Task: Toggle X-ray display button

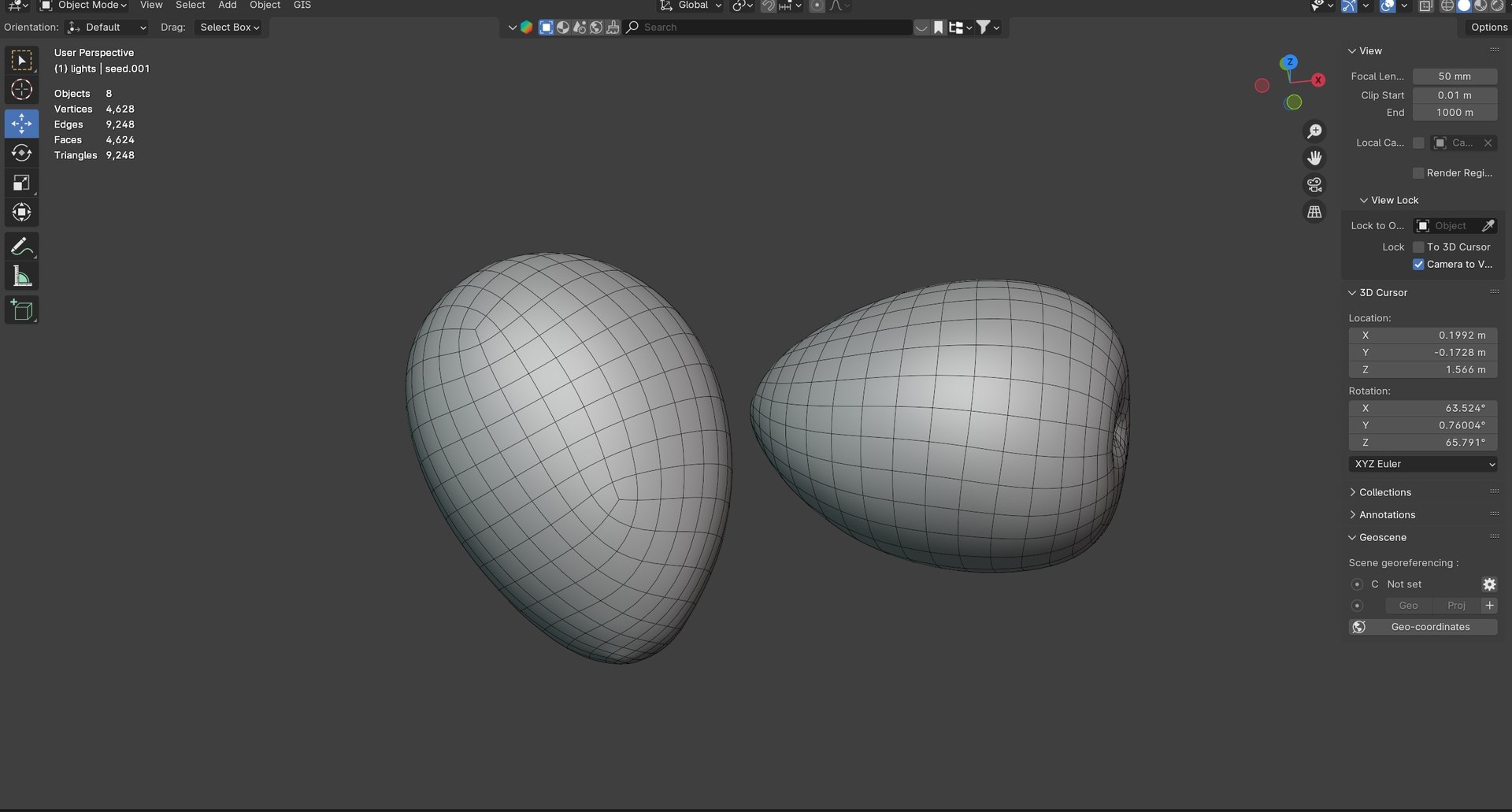Action: point(1425,6)
